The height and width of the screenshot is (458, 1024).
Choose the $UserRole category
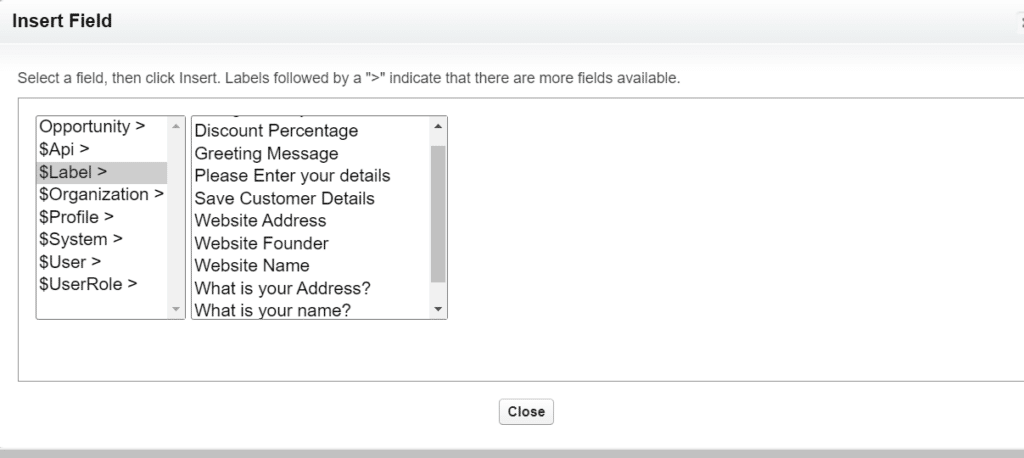(87, 284)
